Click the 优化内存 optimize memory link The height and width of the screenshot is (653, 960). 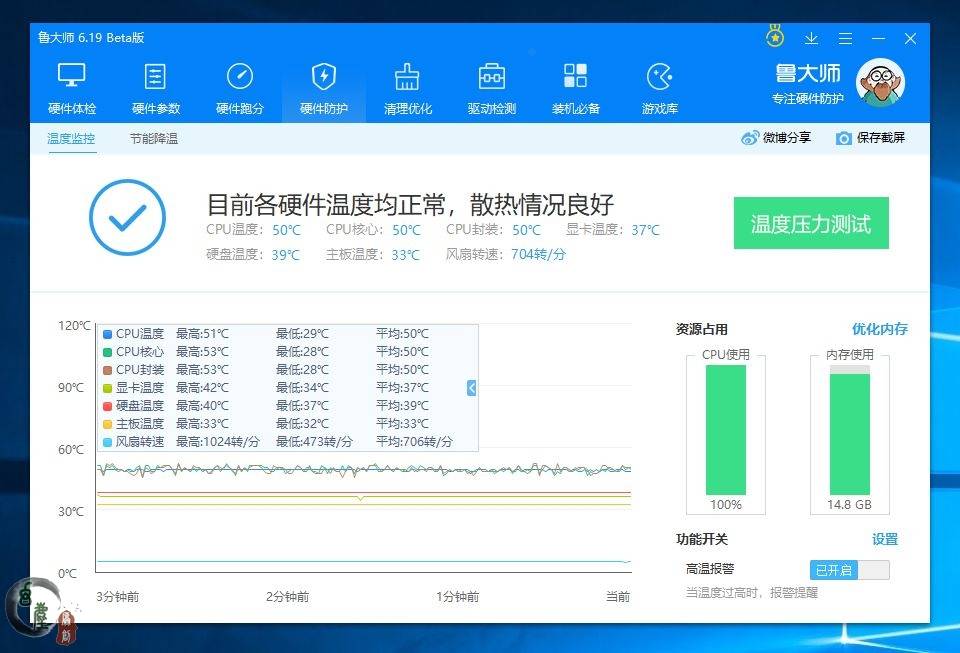coord(879,329)
